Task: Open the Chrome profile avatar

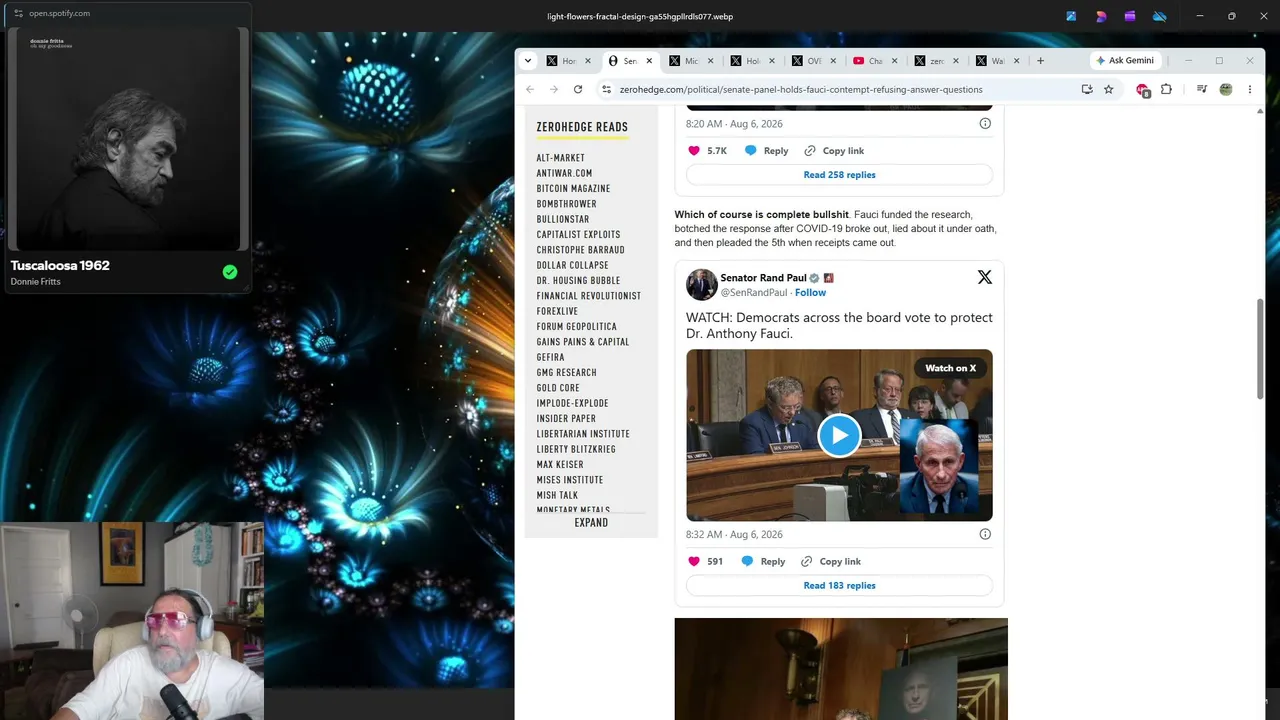Action: pos(1226,89)
